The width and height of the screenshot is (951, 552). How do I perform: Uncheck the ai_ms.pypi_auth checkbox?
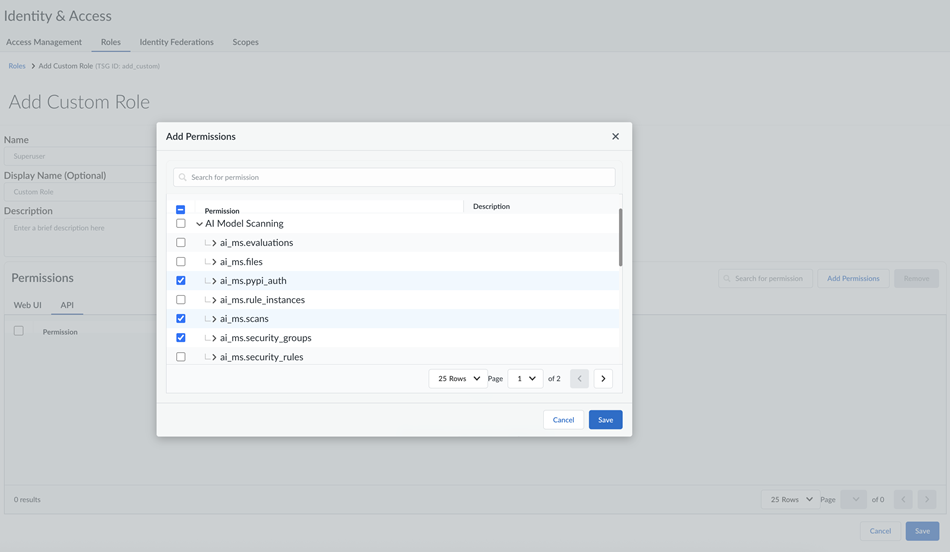click(181, 281)
